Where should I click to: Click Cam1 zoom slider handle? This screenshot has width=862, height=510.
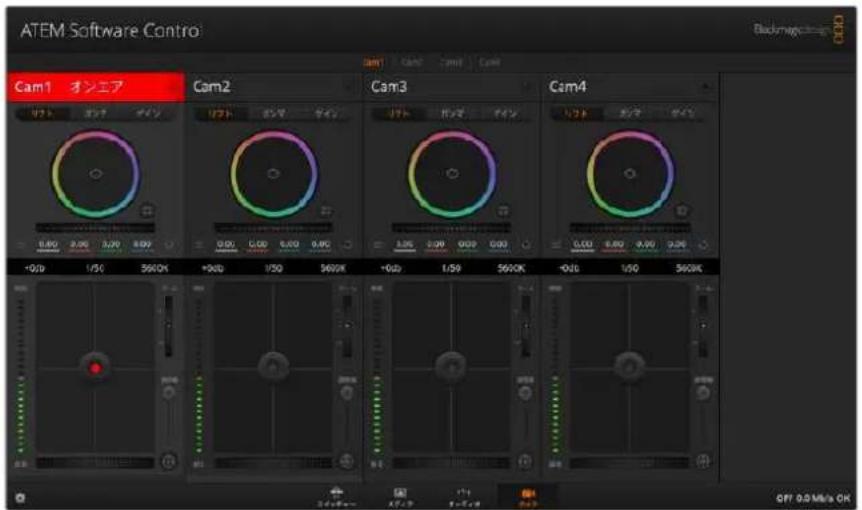[169, 325]
